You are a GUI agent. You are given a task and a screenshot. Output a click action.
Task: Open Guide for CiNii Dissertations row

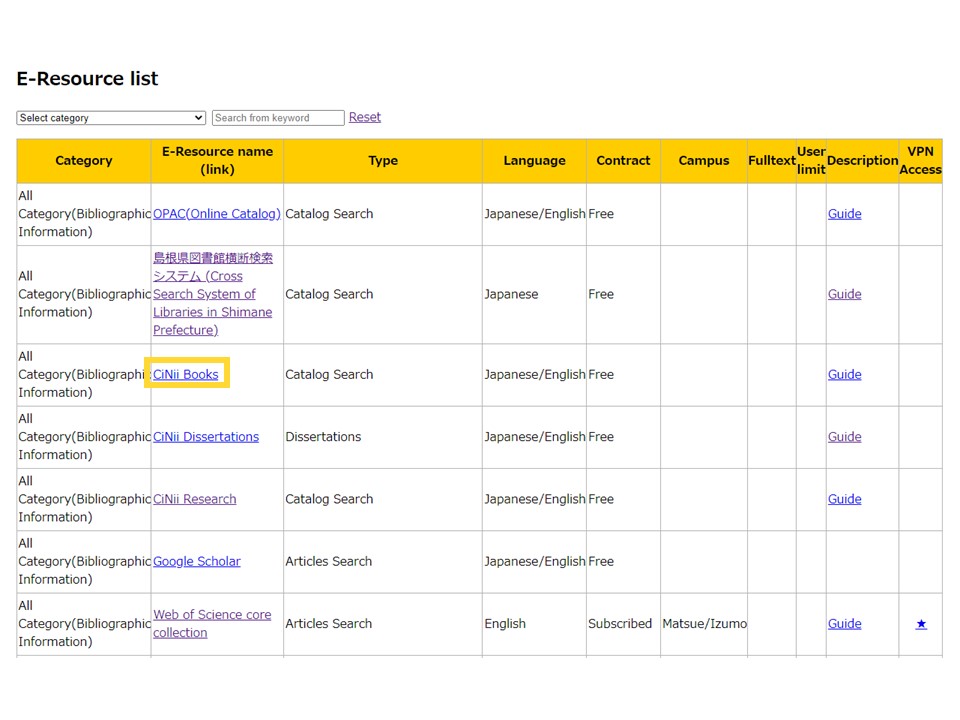click(844, 437)
